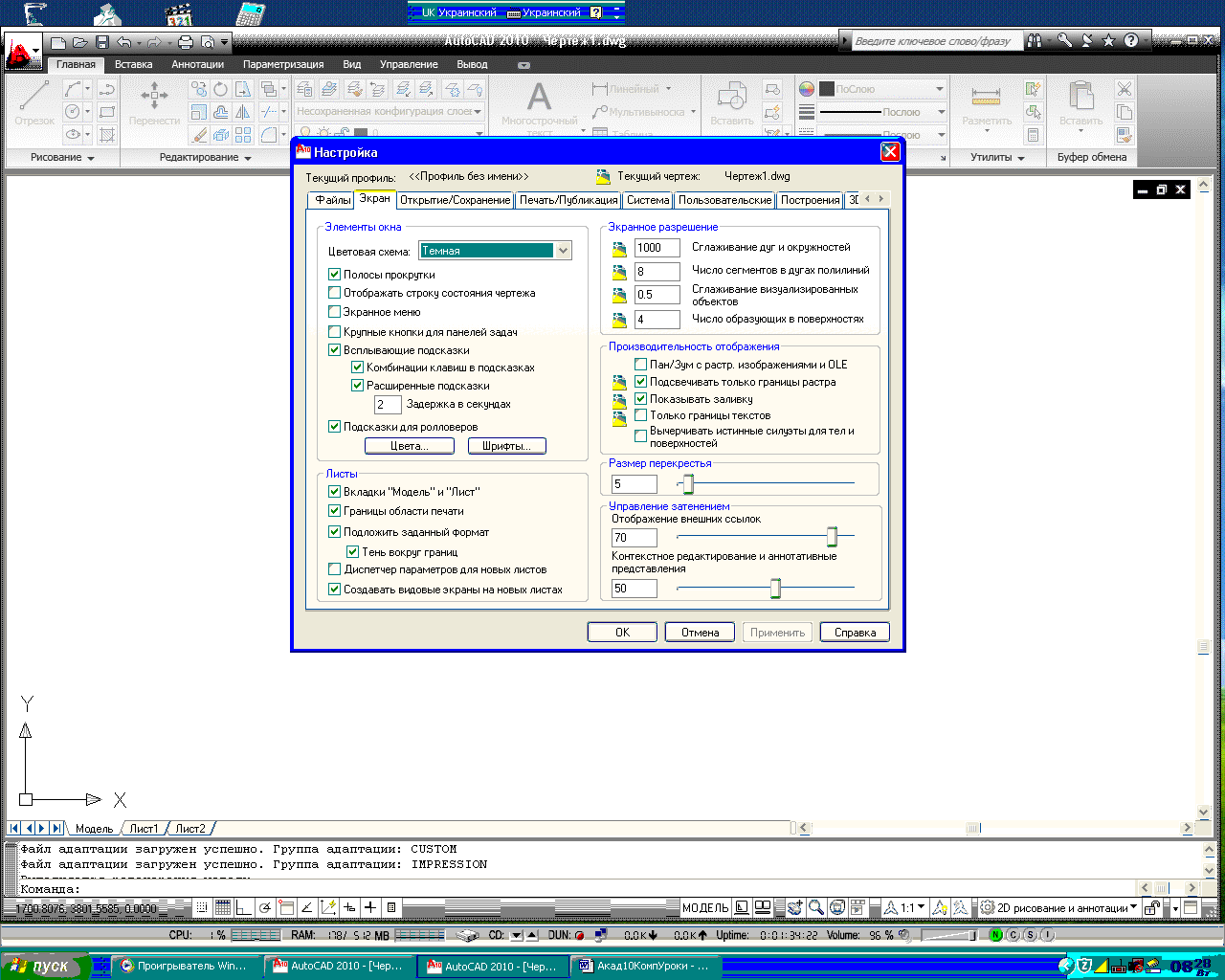The width and height of the screenshot is (1225, 980).
Task: Click the Save diskette icon in quick access toolbar
Action: 102,42
